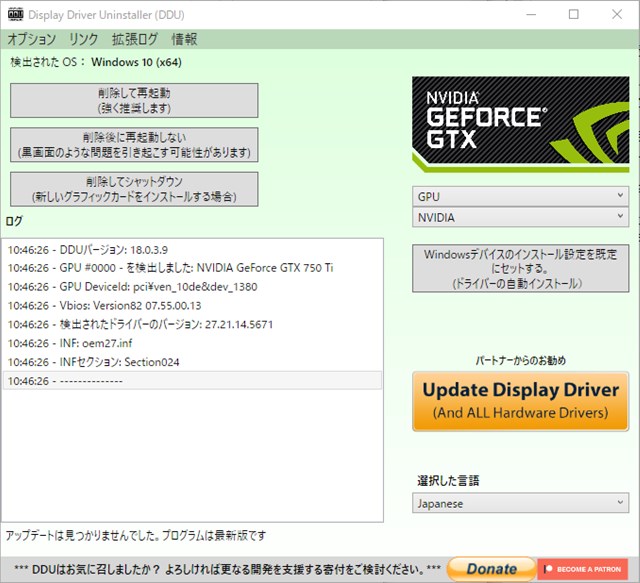Image resolution: width=640 pixels, height=583 pixels.
Task: Click the Update Display Driver banner
Action: point(520,401)
